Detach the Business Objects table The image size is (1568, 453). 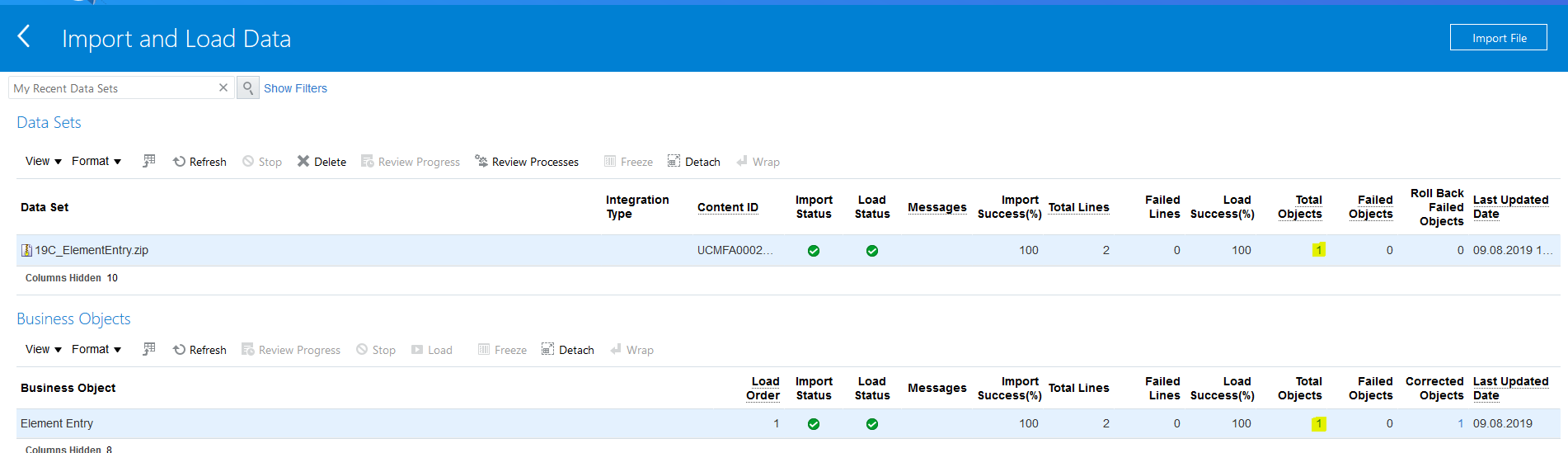568,350
